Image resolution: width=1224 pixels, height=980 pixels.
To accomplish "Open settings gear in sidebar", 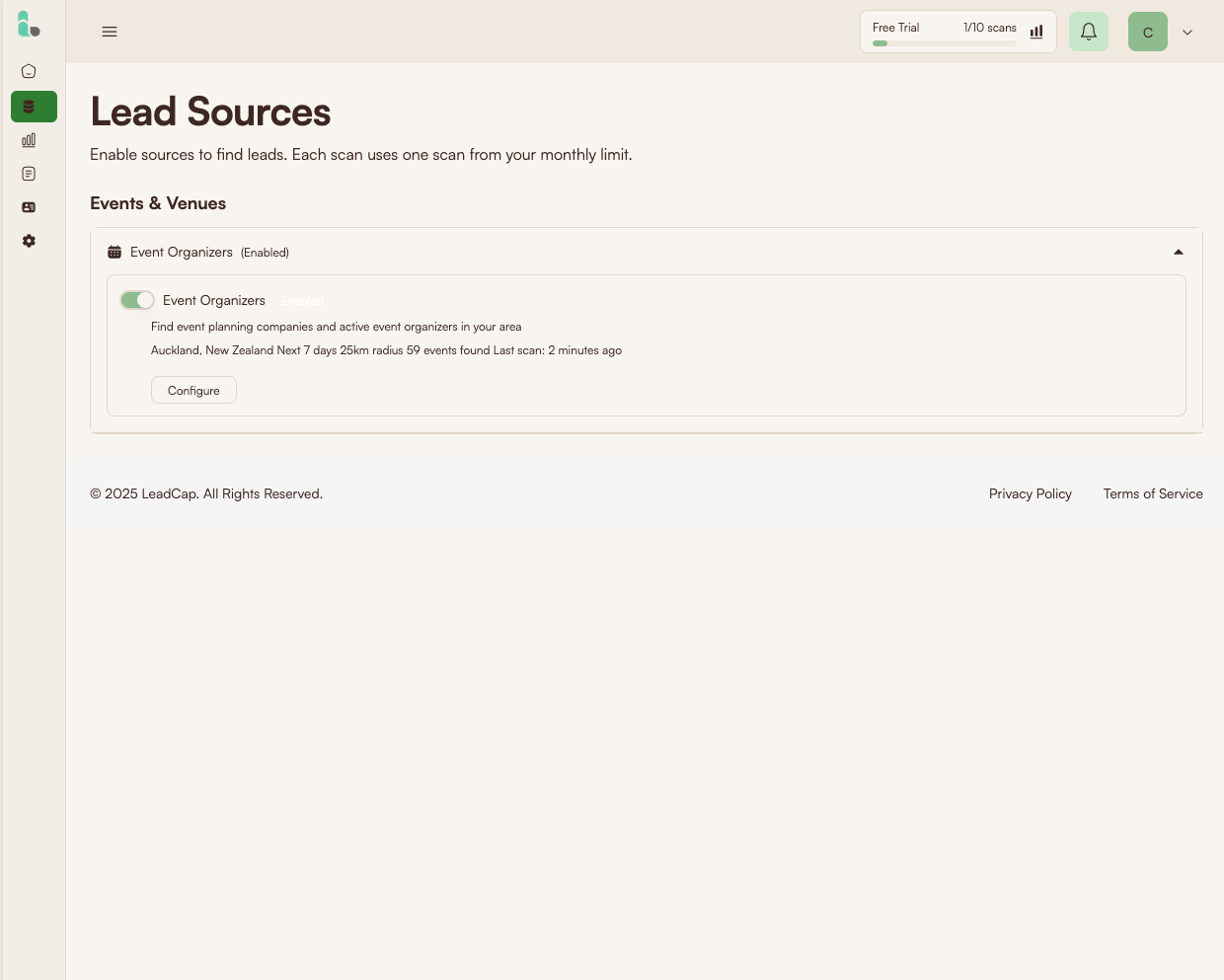I will pyautogui.click(x=29, y=241).
